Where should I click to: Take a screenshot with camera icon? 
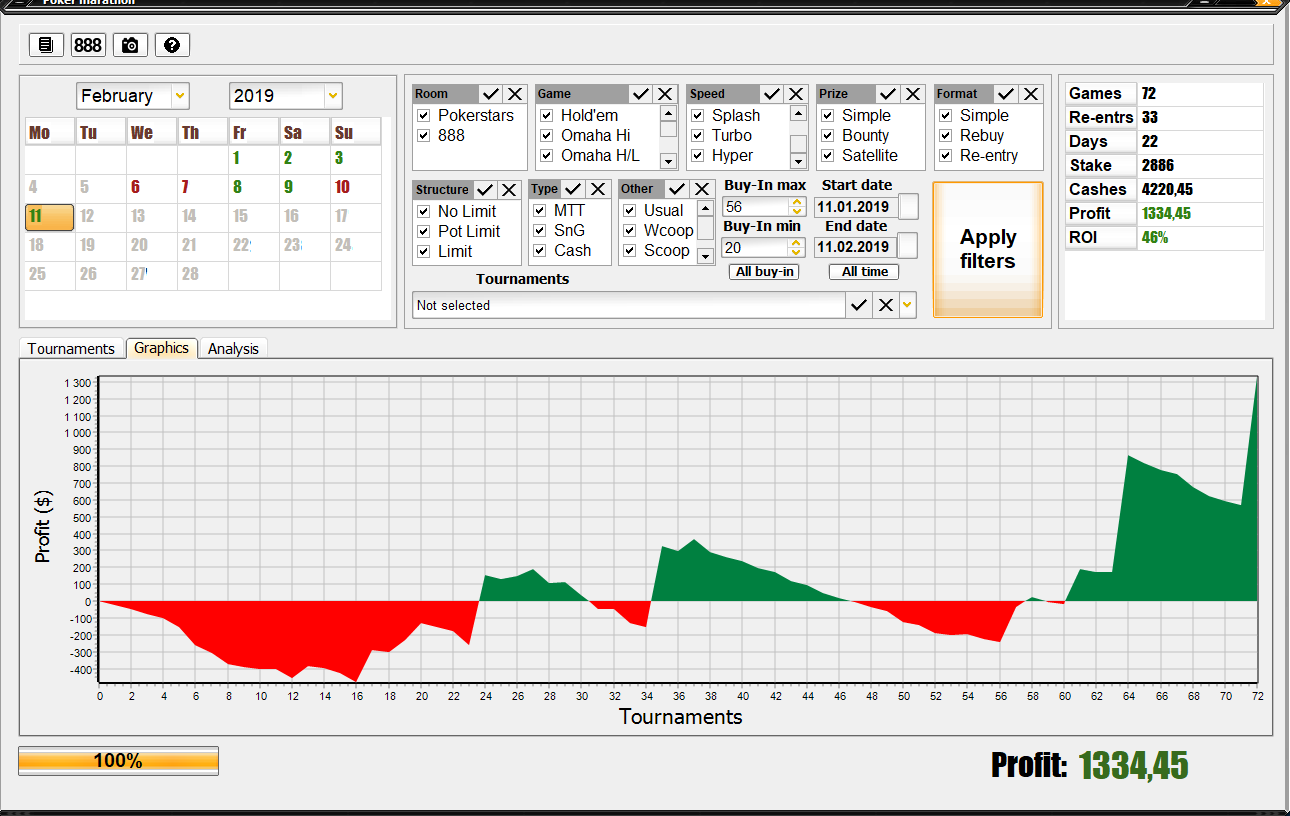tap(130, 45)
